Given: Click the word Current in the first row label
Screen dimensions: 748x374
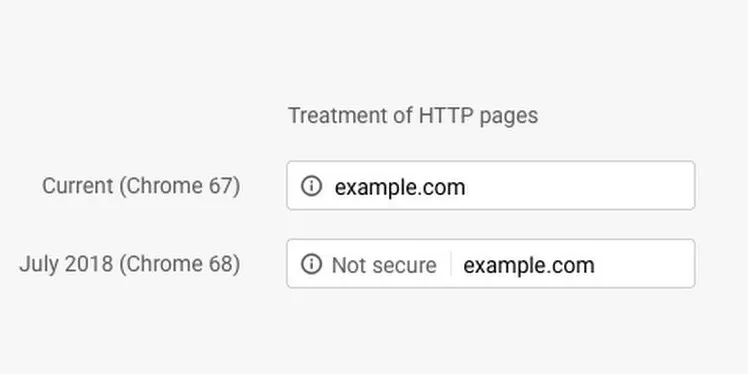Looking at the screenshot, I should [78, 186].
